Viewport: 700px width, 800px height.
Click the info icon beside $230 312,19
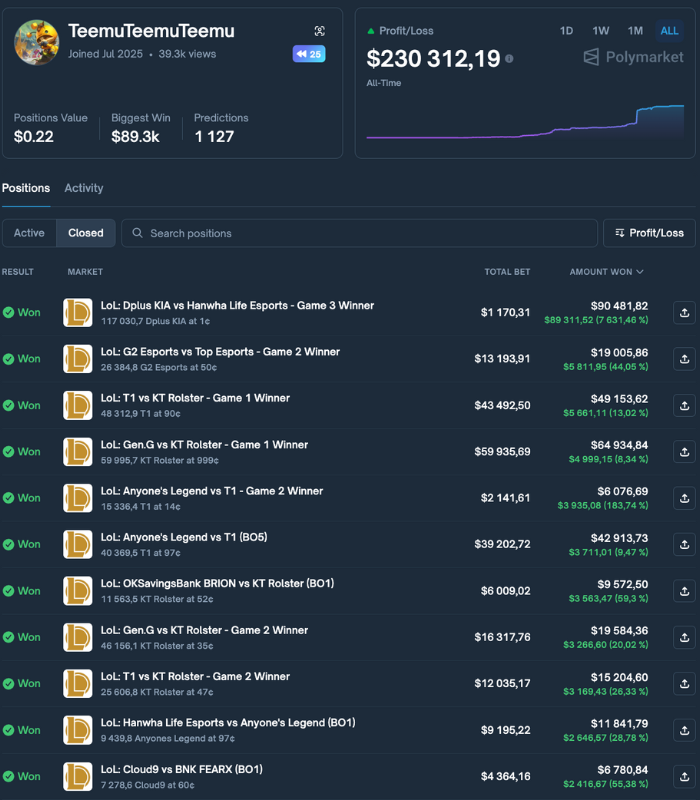(509, 59)
